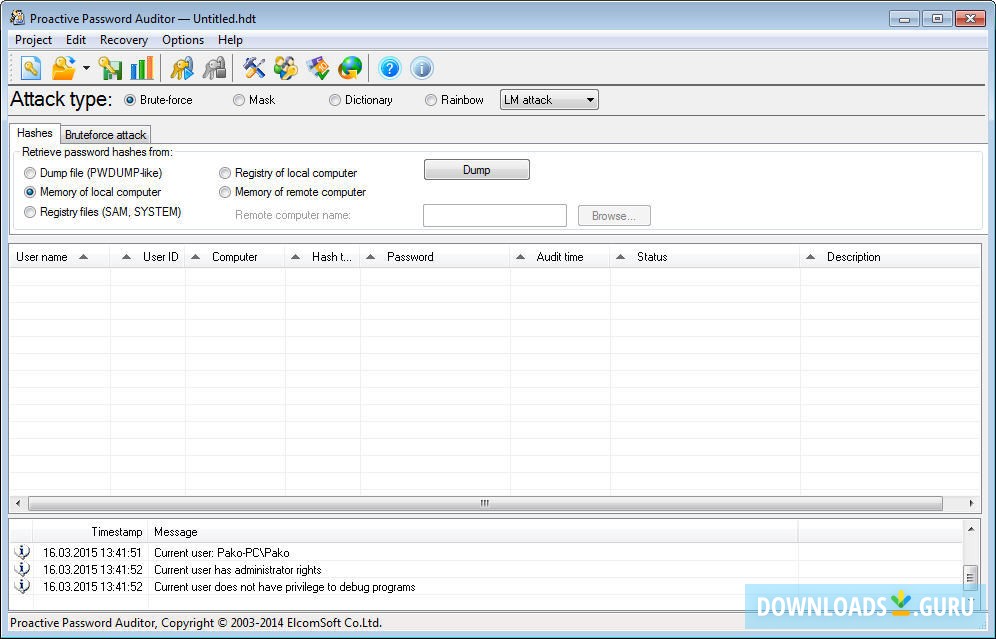Select Registry files (SAM, SYSTEM) option

coord(31,212)
